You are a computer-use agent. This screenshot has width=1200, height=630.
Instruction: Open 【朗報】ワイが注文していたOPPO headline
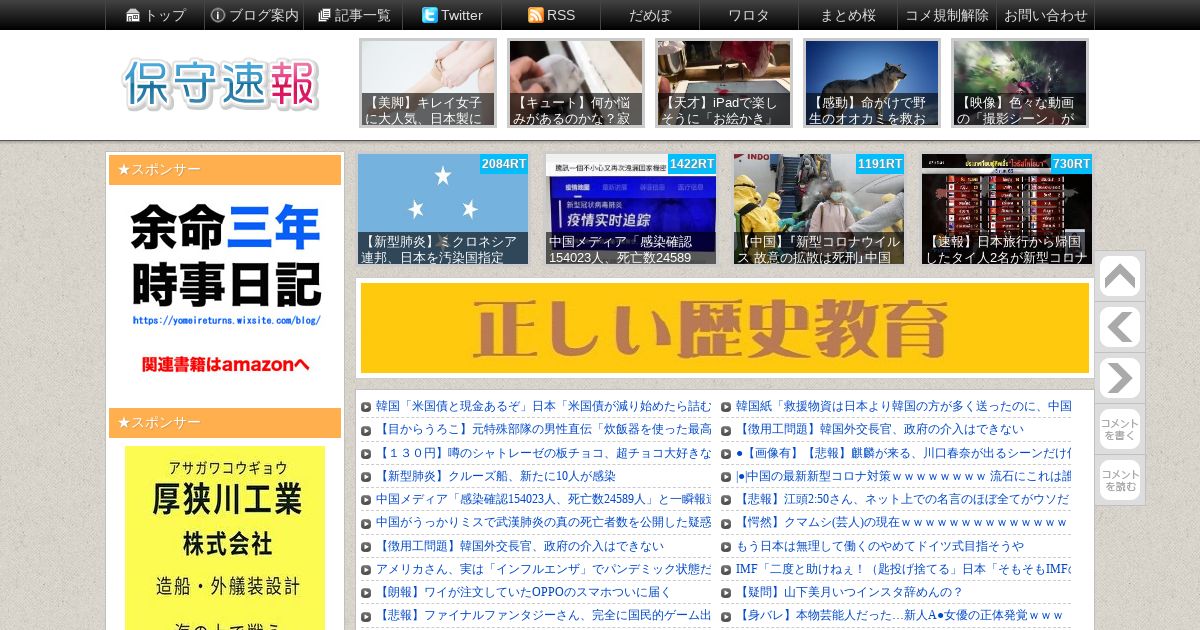[524, 592]
